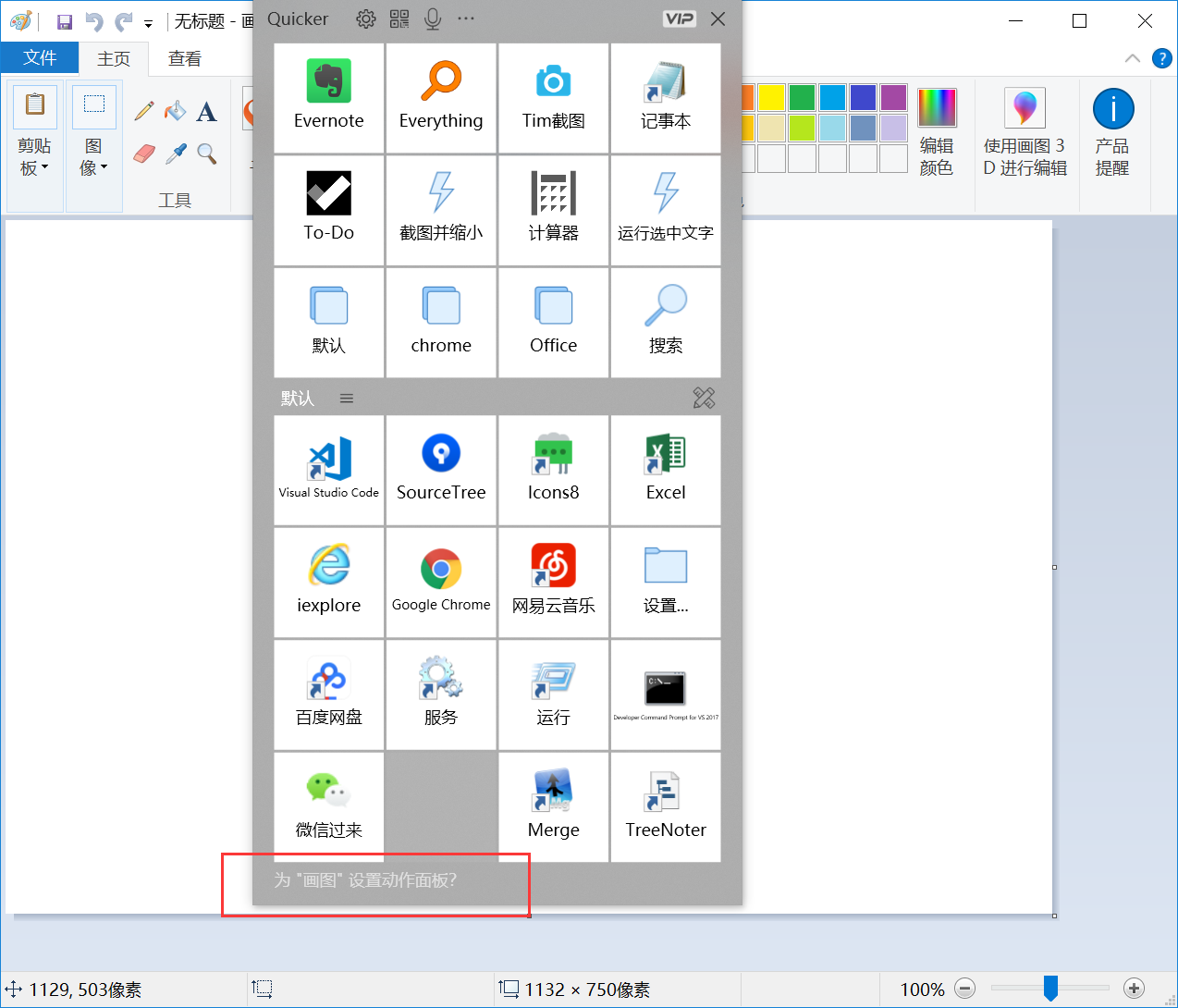The width and height of the screenshot is (1178, 1008).
Task: Click the VIP badge in Quicker
Action: (x=680, y=18)
